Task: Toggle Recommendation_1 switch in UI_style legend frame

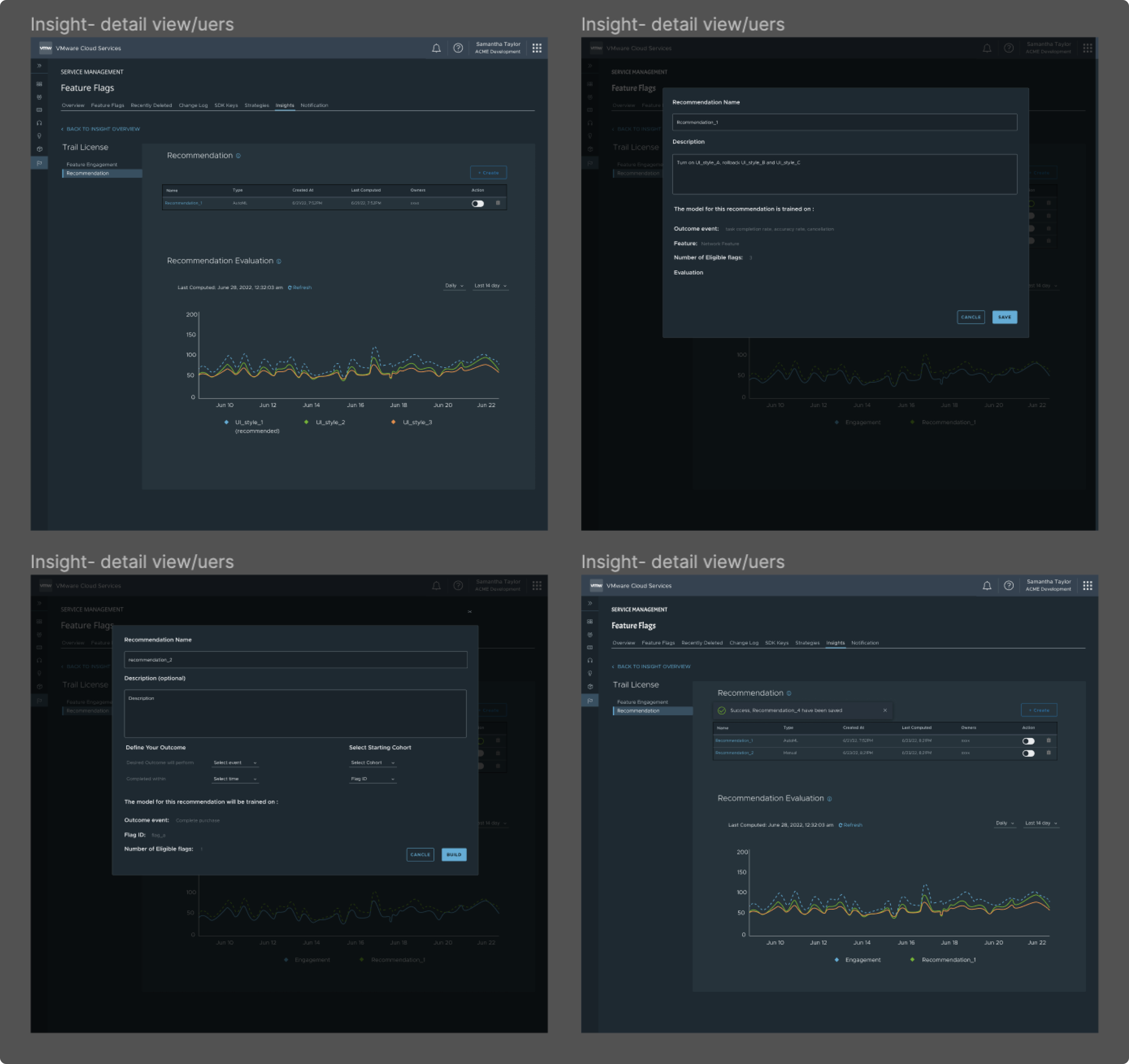Action: tap(478, 203)
